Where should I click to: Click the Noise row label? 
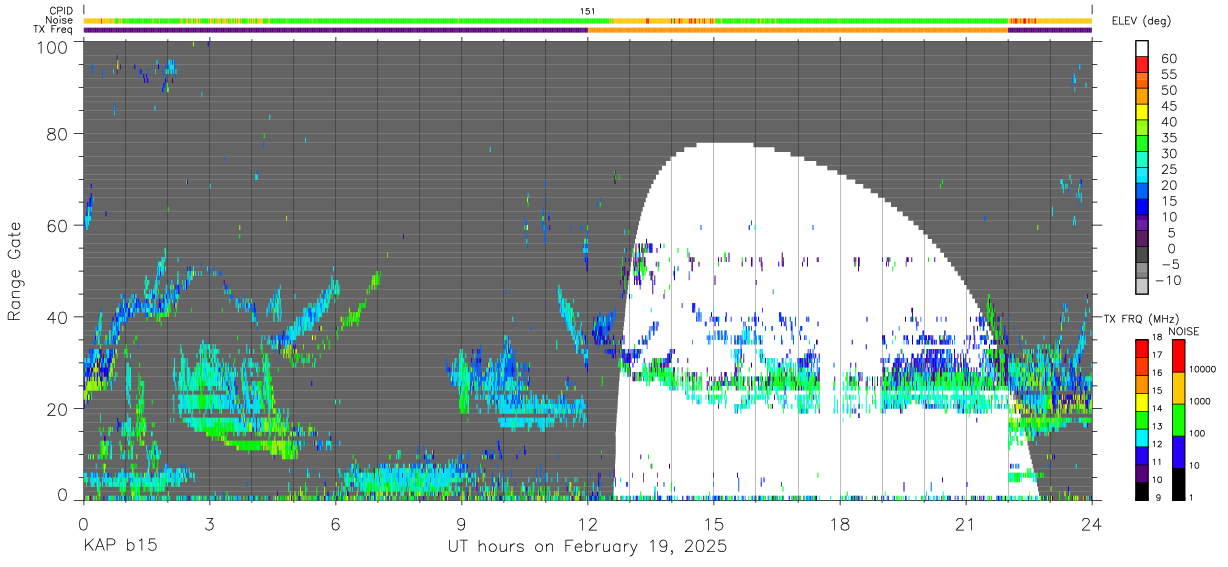[x=61, y=20]
